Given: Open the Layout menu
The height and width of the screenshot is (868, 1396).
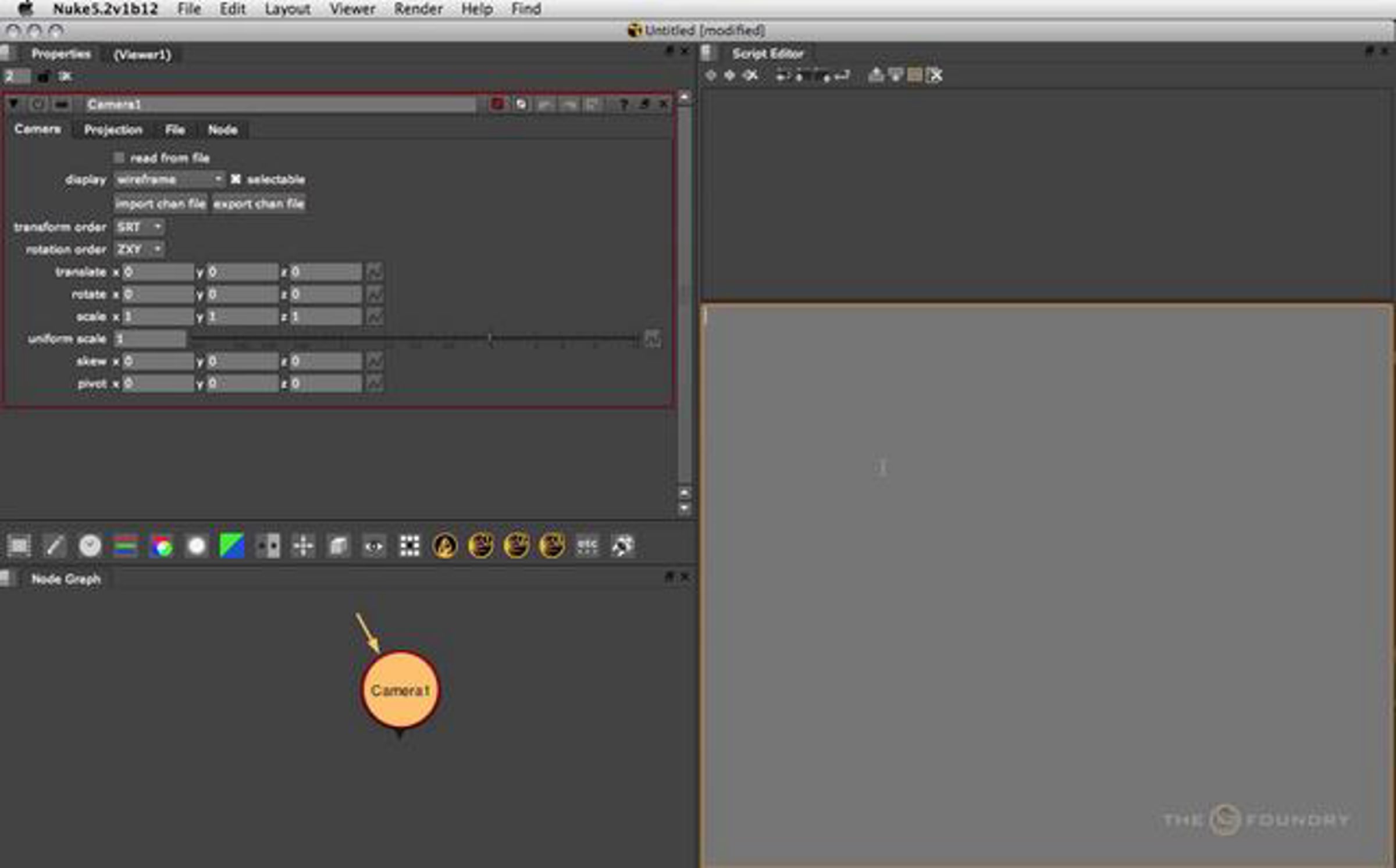Looking at the screenshot, I should point(287,9).
